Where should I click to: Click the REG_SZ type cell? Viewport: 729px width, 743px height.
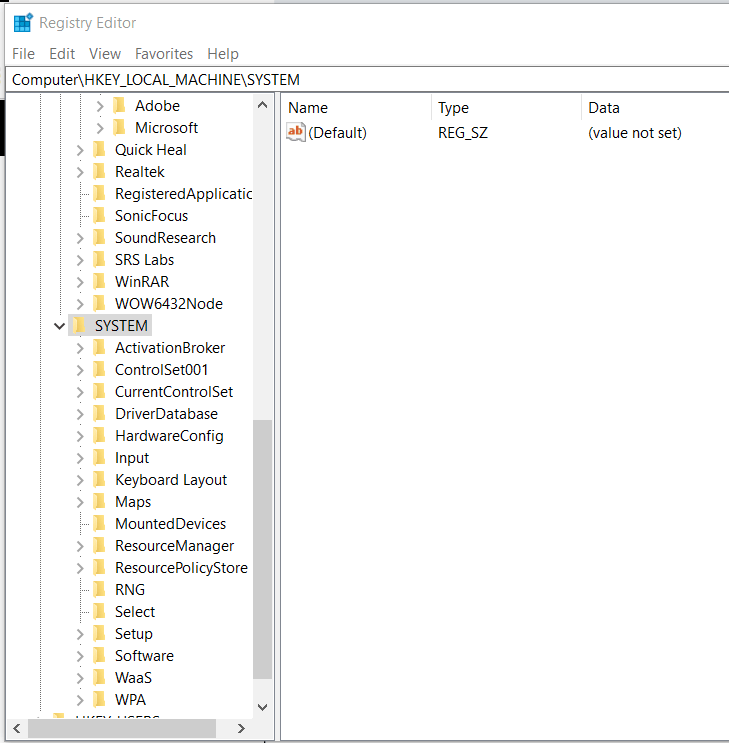pos(463,133)
